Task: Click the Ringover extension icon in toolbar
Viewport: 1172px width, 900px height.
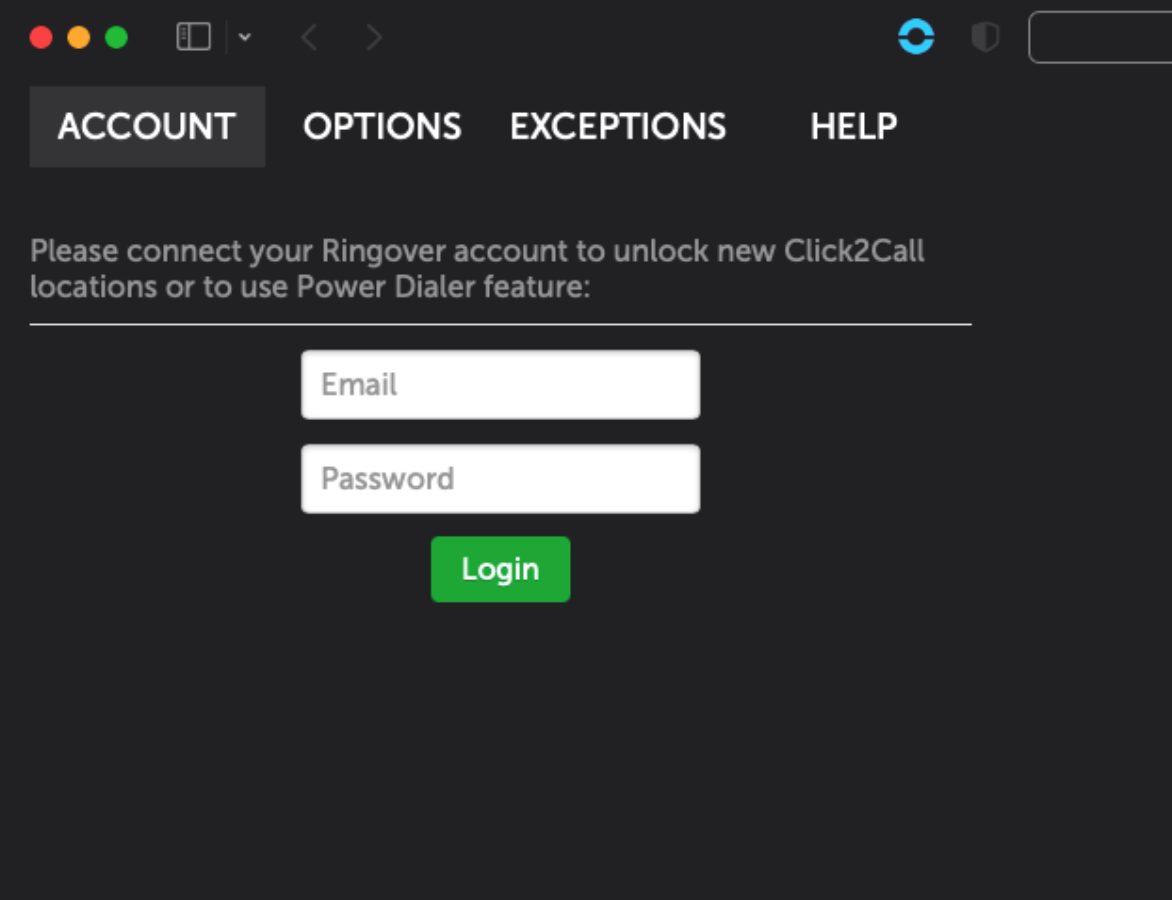Action: [916, 38]
